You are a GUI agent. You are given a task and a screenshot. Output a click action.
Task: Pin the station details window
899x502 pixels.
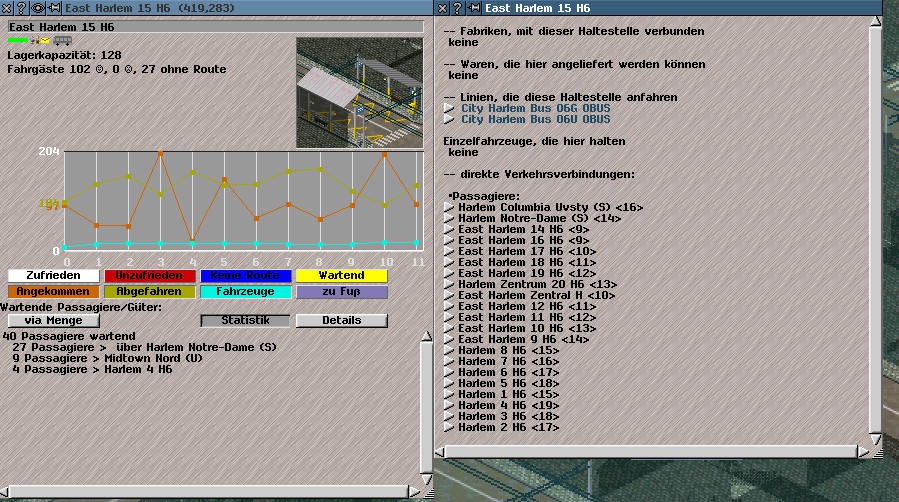pyautogui.click(x=472, y=7)
